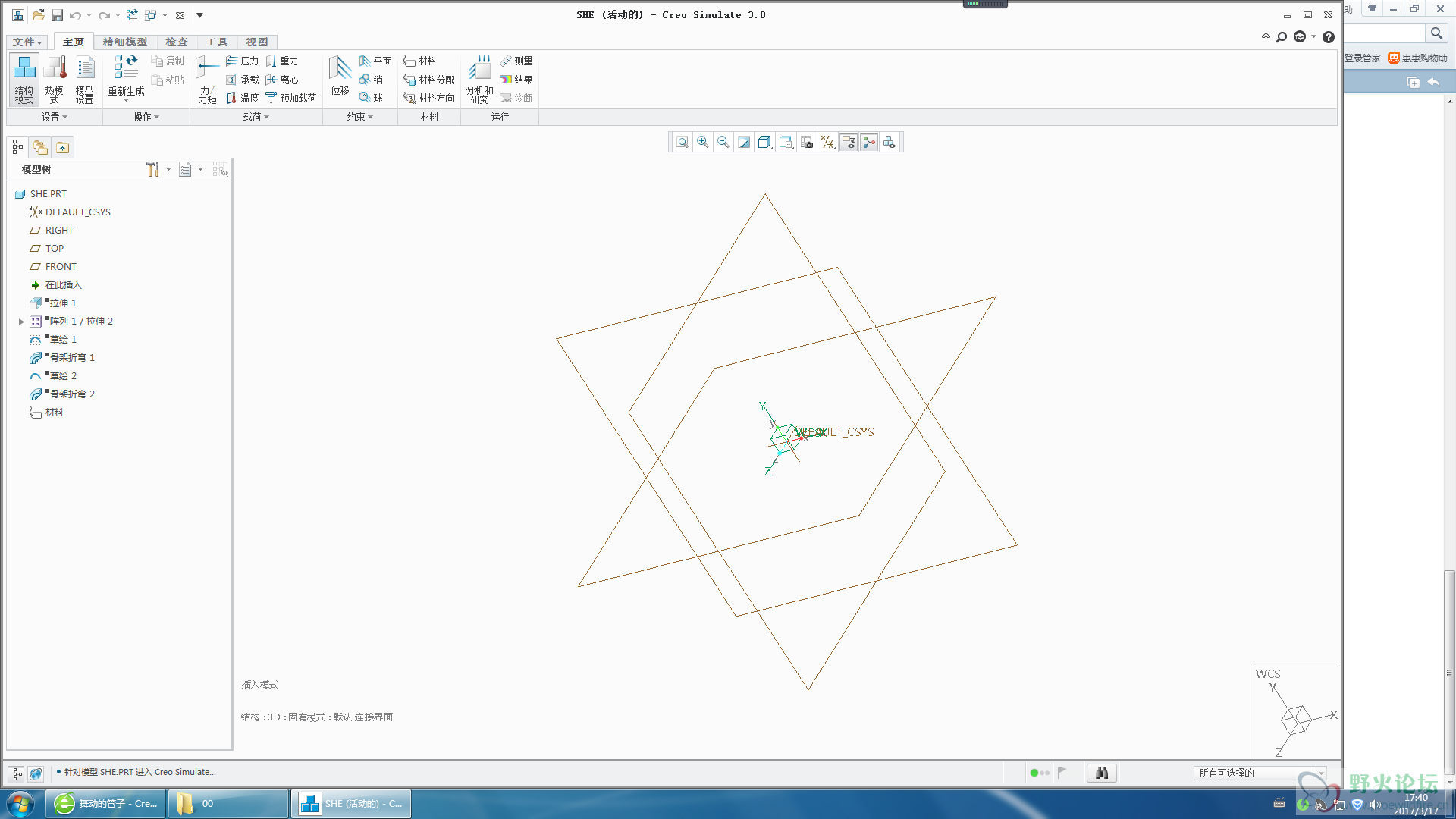Open 材料分配 (Material Assignment)
Viewport: 1456px width, 819px height.
click(429, 80)
